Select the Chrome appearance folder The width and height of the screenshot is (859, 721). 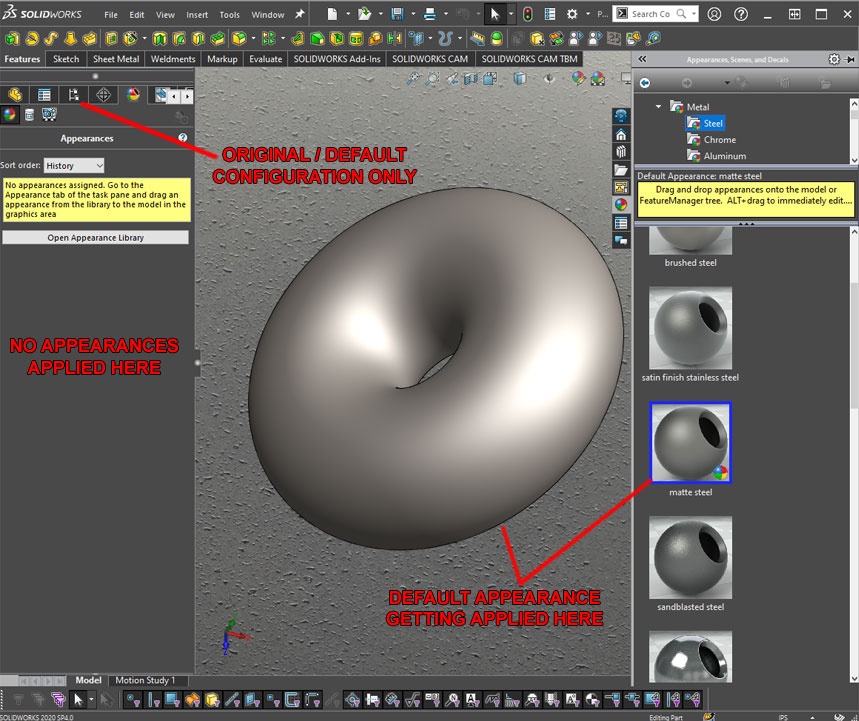(712, 140)
